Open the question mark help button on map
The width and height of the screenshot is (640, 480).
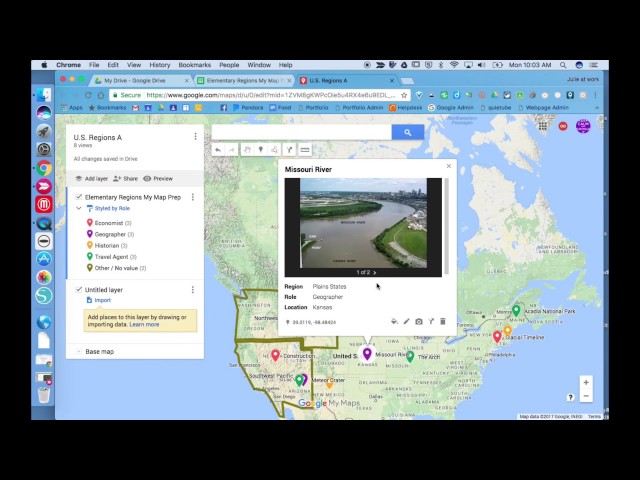click(571, 397)
